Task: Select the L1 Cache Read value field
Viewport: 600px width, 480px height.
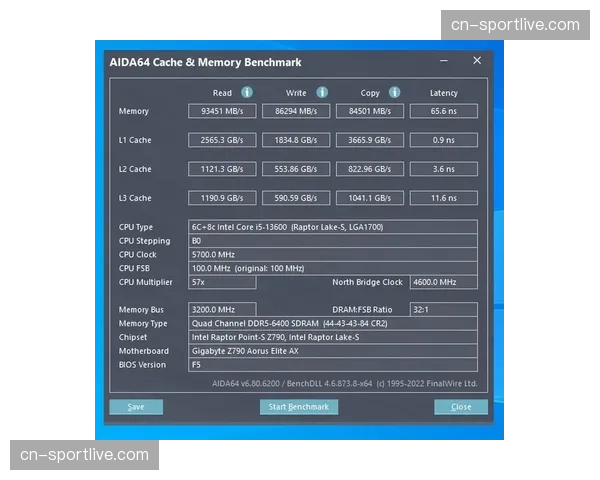Action: (222, 140)
